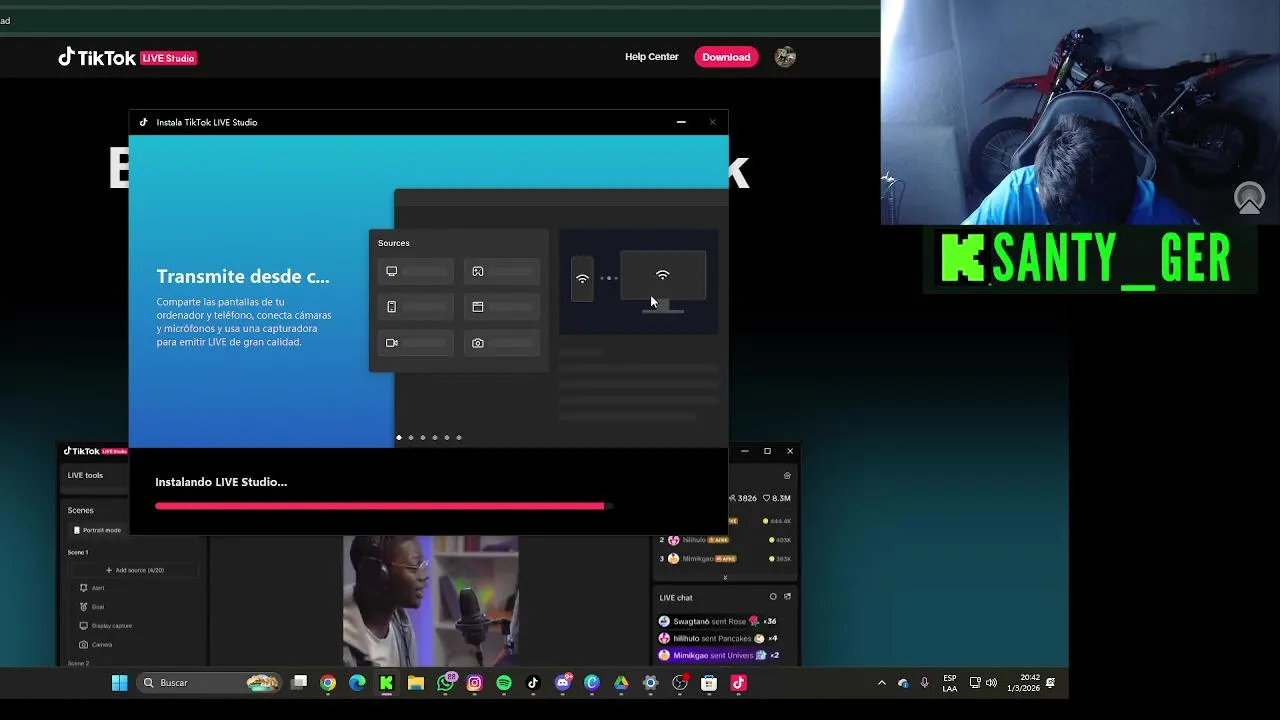Click the TikTok logo in the installer title bar
Viewport: 1280px width, 720px height.
143,122
